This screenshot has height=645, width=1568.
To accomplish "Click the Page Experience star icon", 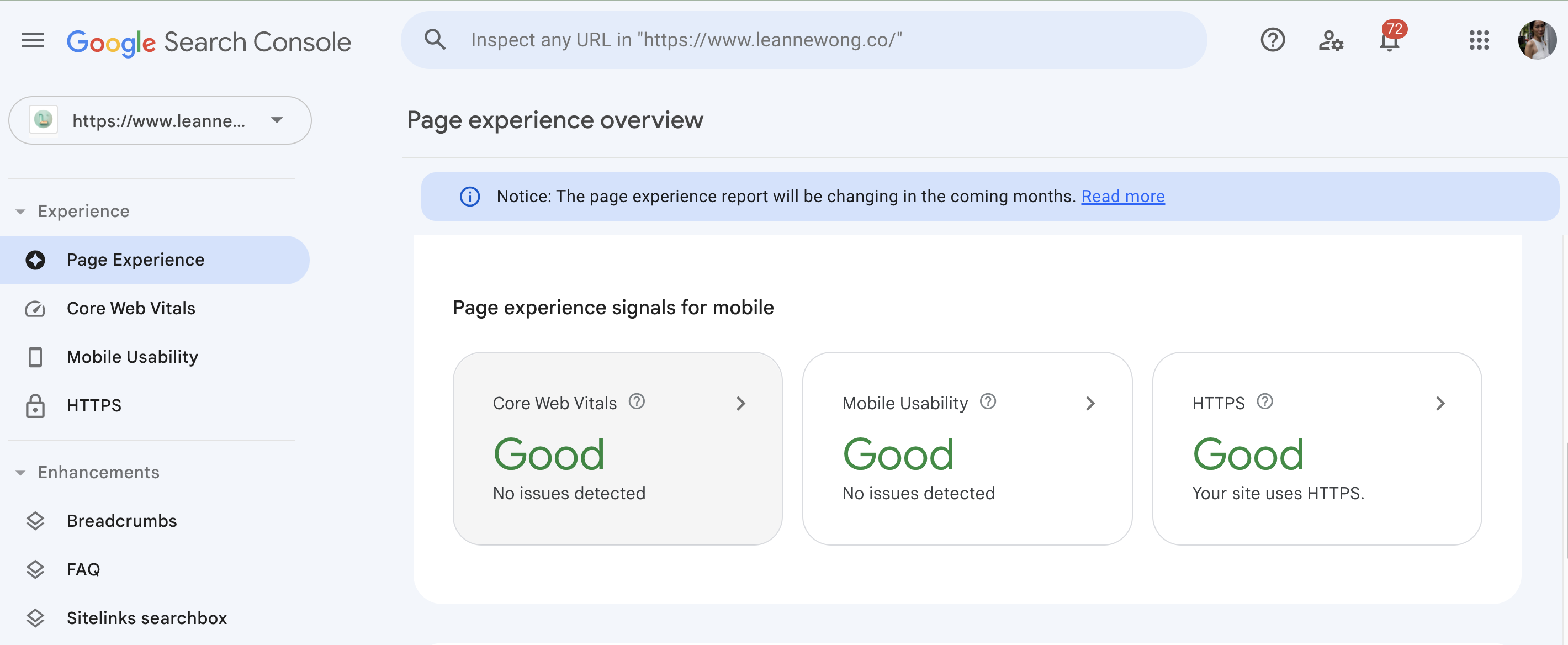I will [x=35, y=260].
